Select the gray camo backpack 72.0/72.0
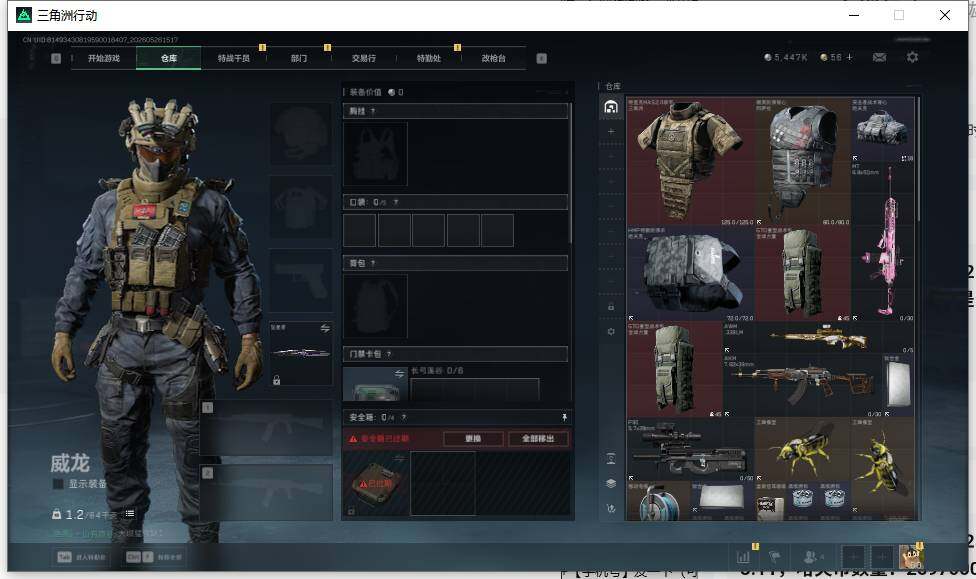This screenshot has width=976, height=579. point(690,274)
